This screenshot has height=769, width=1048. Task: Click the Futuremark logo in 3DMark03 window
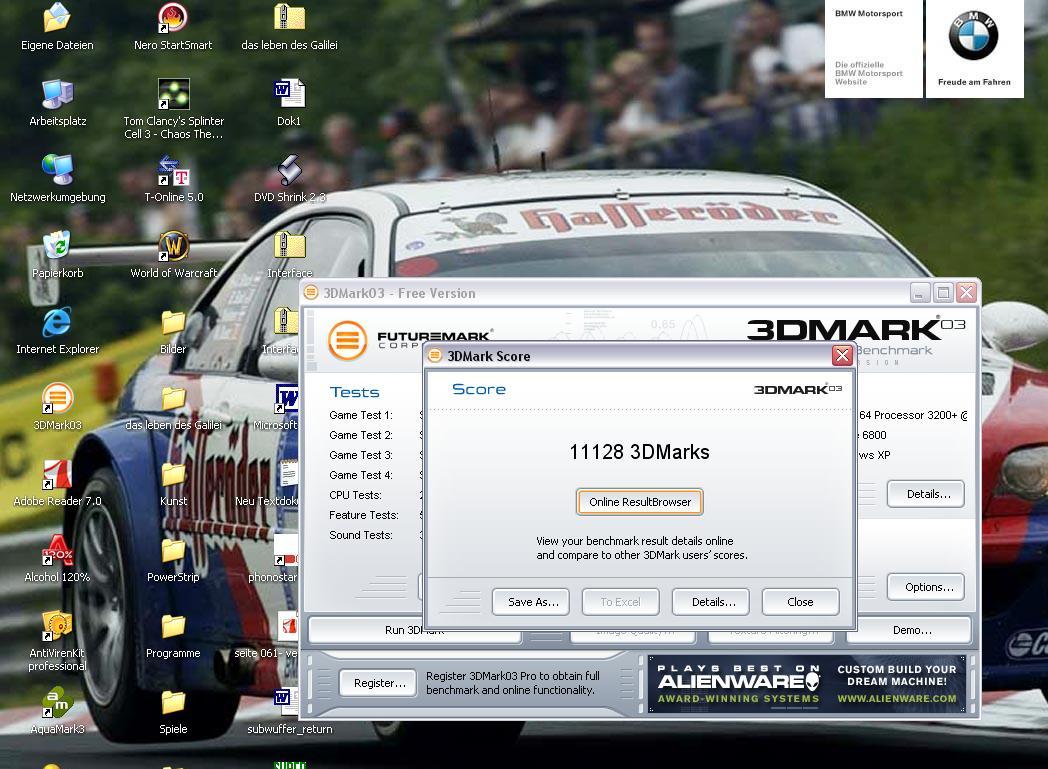click(348, 339)
